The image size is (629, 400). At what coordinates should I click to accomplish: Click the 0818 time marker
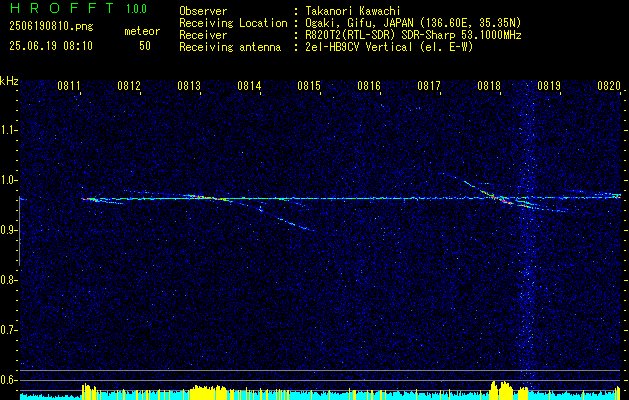[x=489, y=85]
